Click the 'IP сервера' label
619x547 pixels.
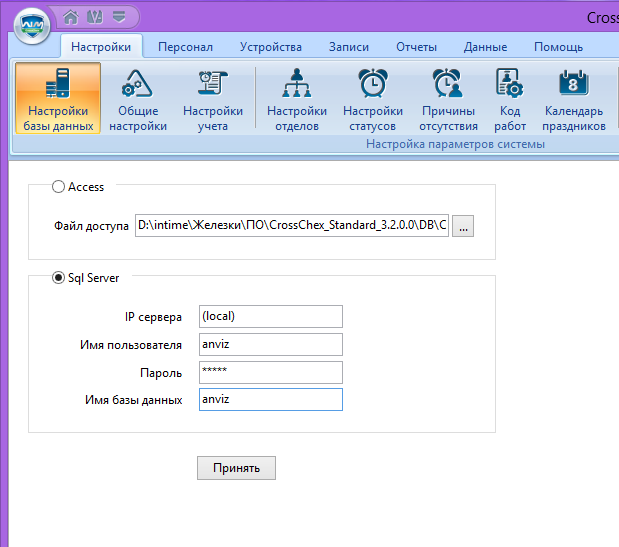153,317
